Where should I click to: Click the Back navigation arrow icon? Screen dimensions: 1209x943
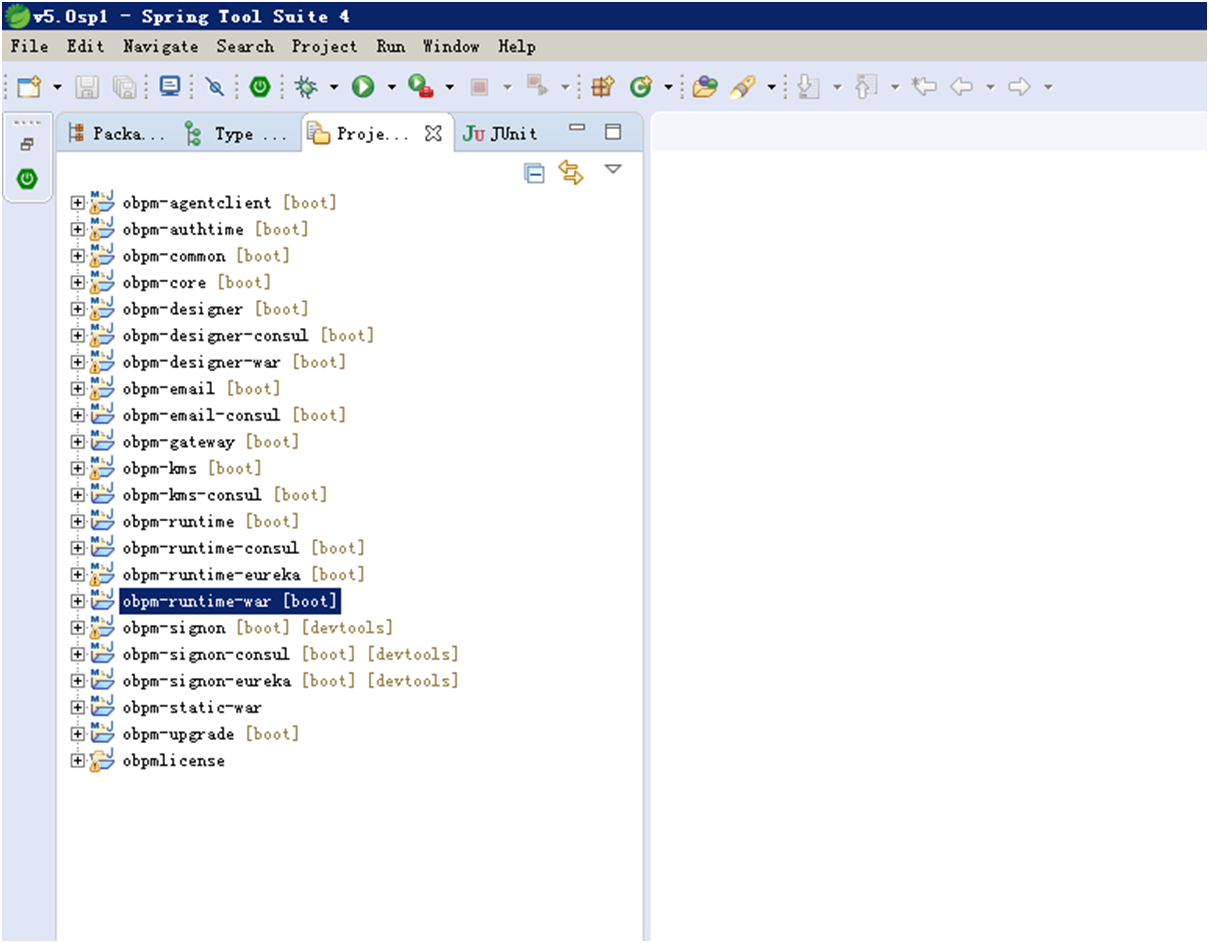pyautogui.click(x=962, y=87)
